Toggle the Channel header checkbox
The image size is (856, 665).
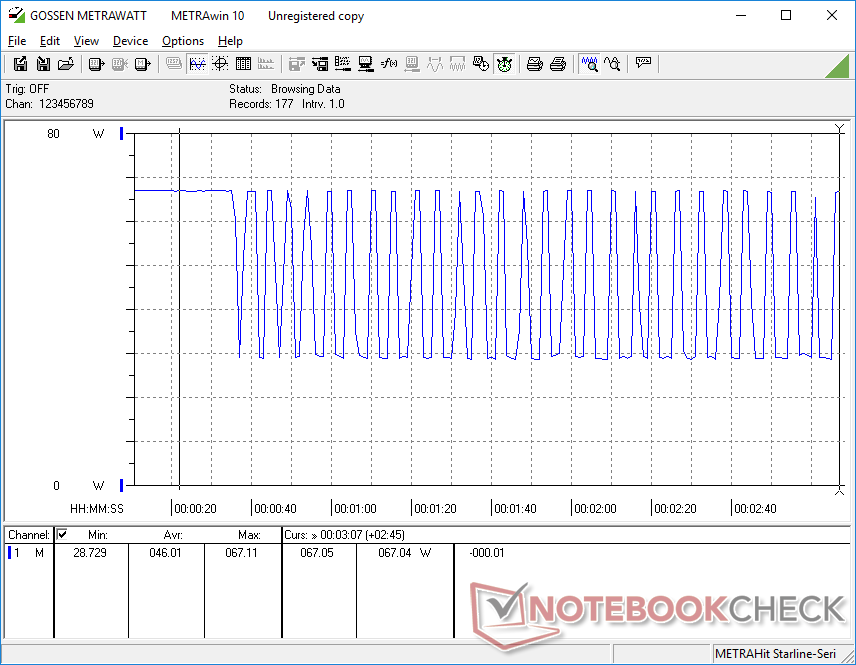click(62, 534)
